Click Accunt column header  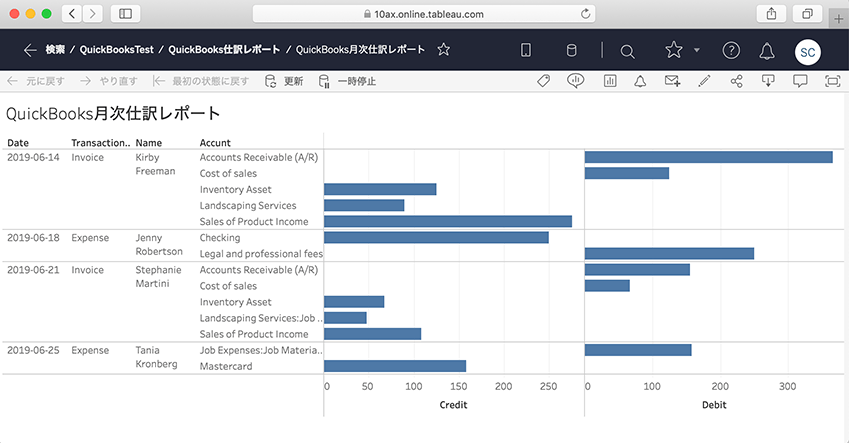point(215,143)
